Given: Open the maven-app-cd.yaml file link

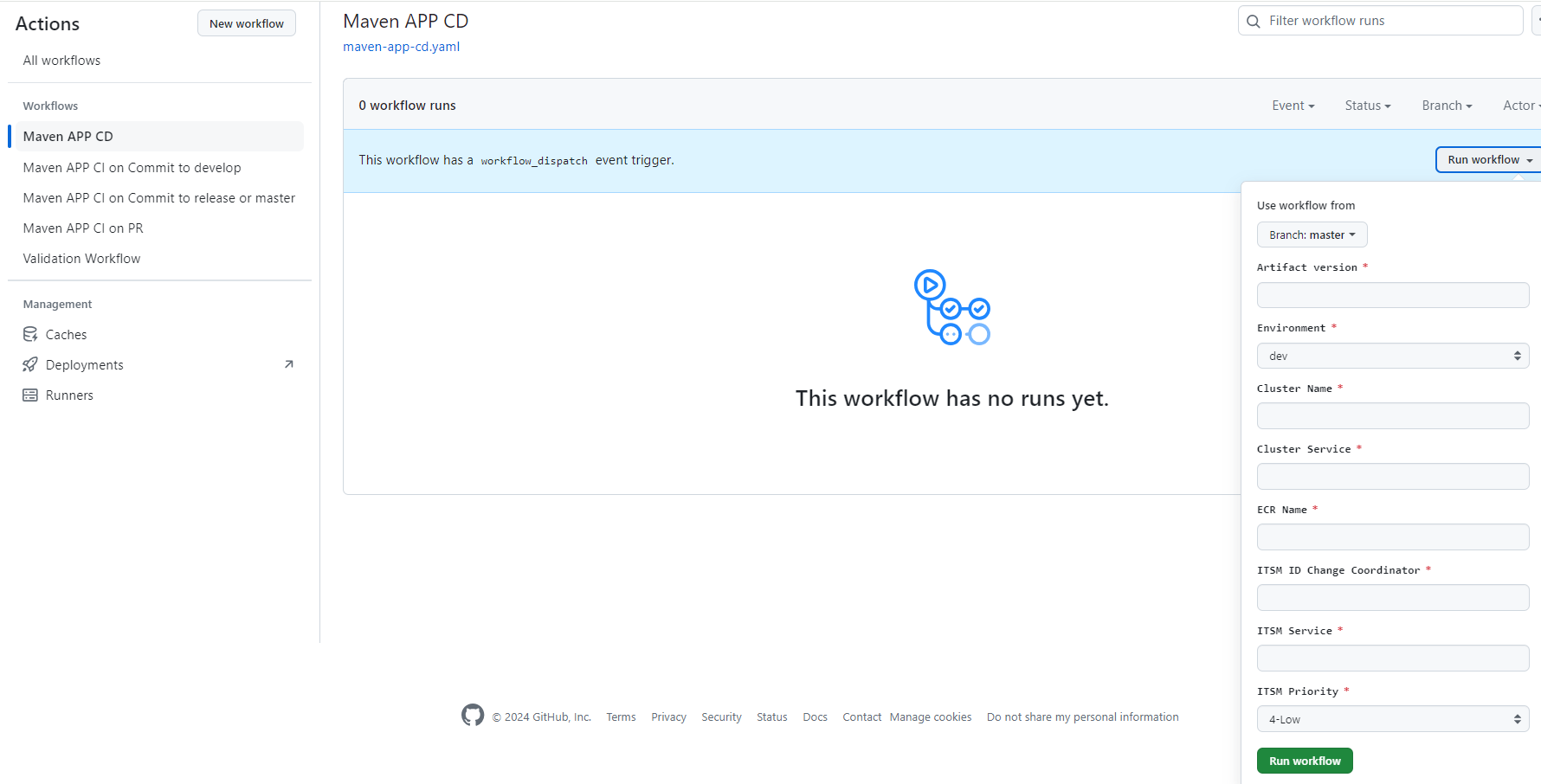Looking at the screenshot, I should coord(401,47).
